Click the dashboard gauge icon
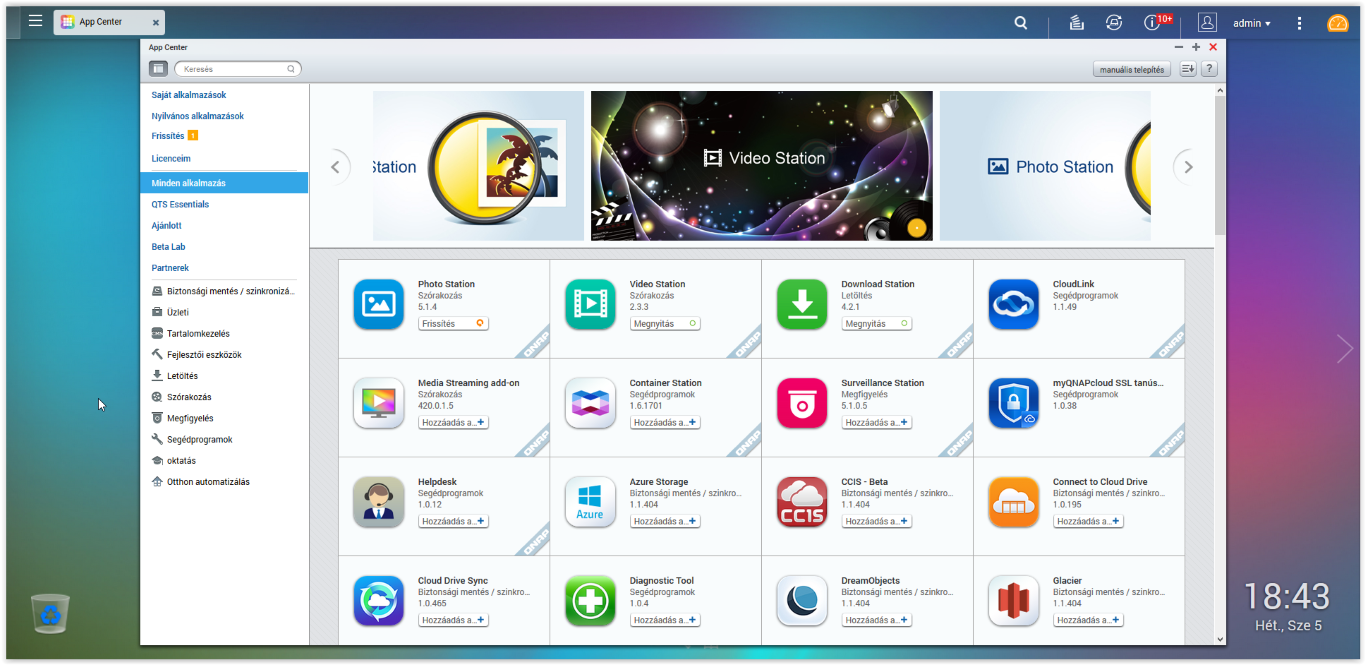Viewport: 1366px width, 665px height. pos(1338,22)
